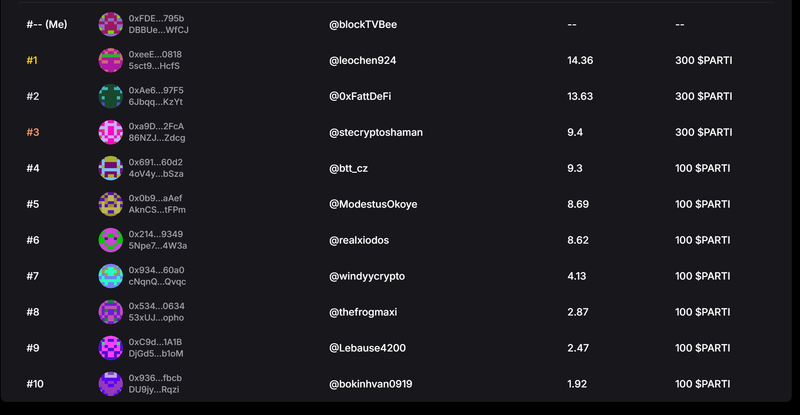Click the avatar icon for @leochen924
Viewport: 800px width, 415px height.
(x=110, y=60)
